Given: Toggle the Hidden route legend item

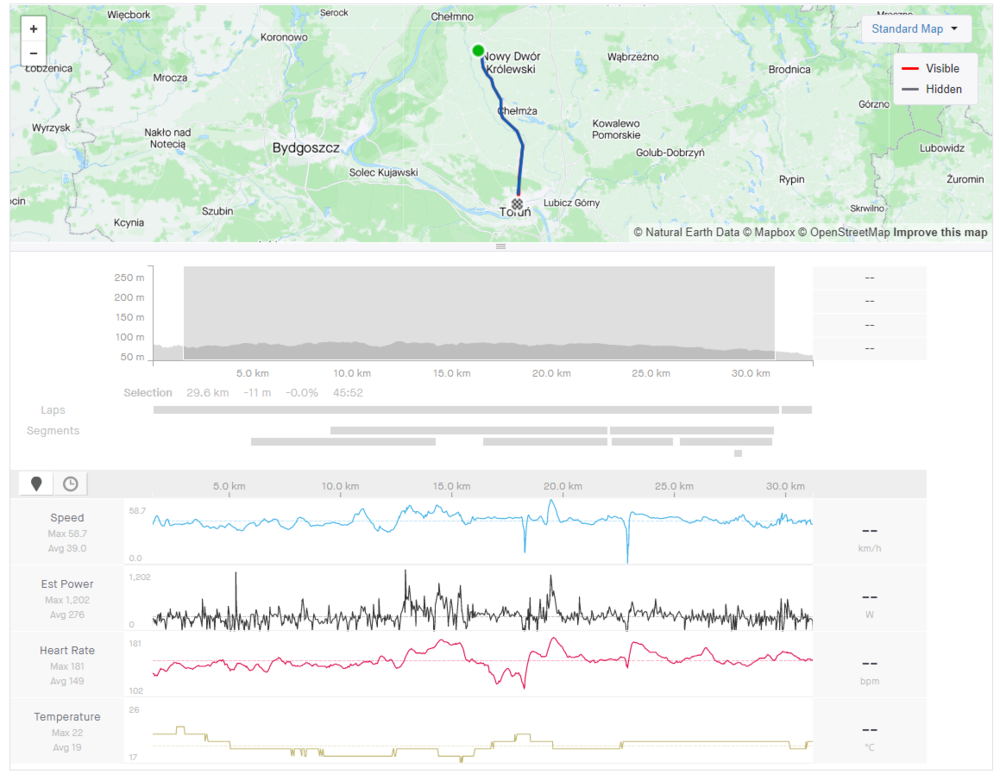Looking at the screenshot, I should click(929, 89).
